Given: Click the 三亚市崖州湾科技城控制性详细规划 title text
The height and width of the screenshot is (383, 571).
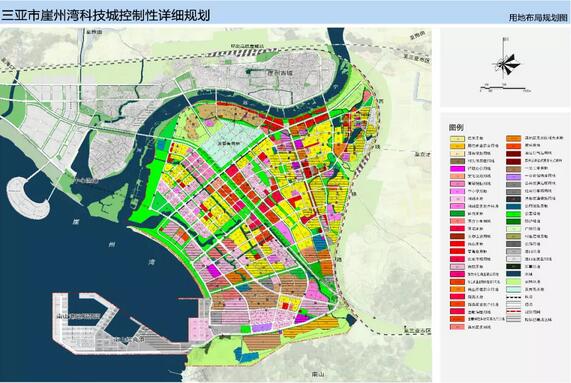Looking at the screenshot, I should (x=106, y=16).
